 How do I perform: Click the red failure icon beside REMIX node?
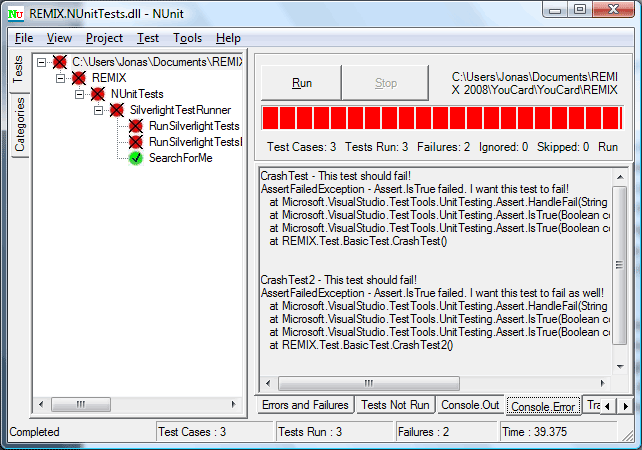click(x=79, y=78)
